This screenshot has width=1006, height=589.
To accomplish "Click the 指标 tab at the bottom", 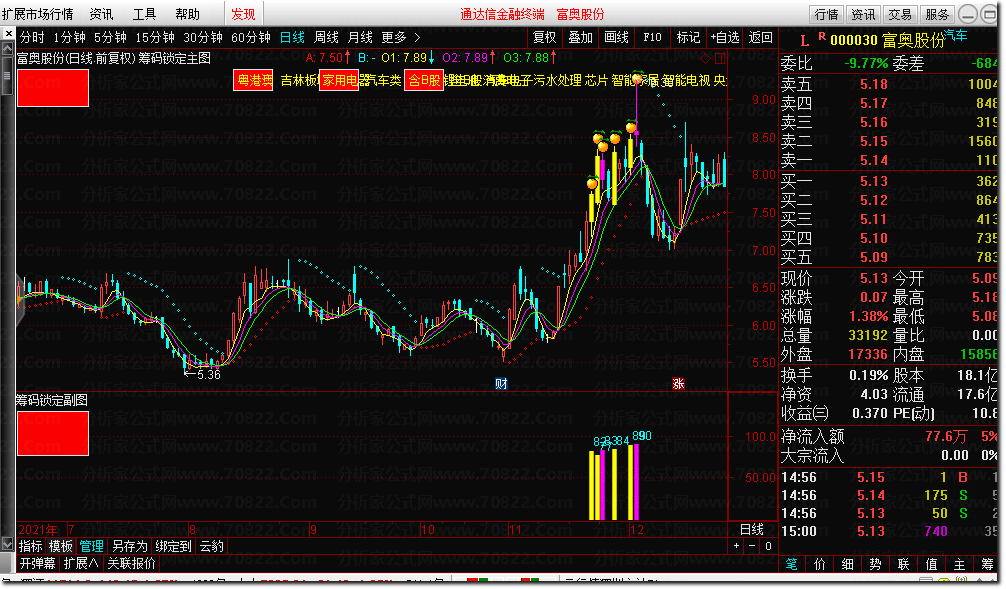I will [x=31, y=546].
